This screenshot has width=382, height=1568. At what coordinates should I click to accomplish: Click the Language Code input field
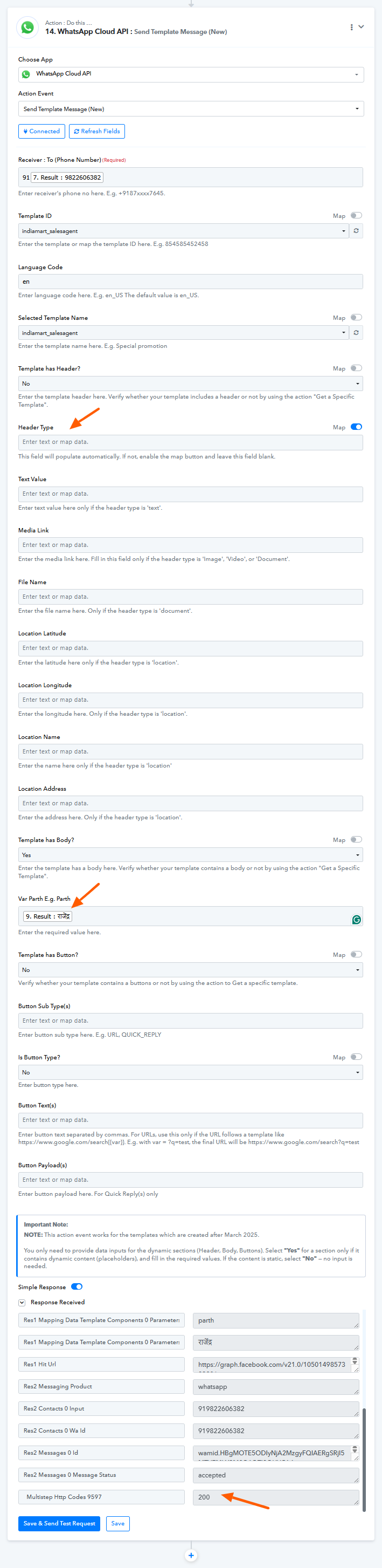pyautogui.click(x=190, y=282)
